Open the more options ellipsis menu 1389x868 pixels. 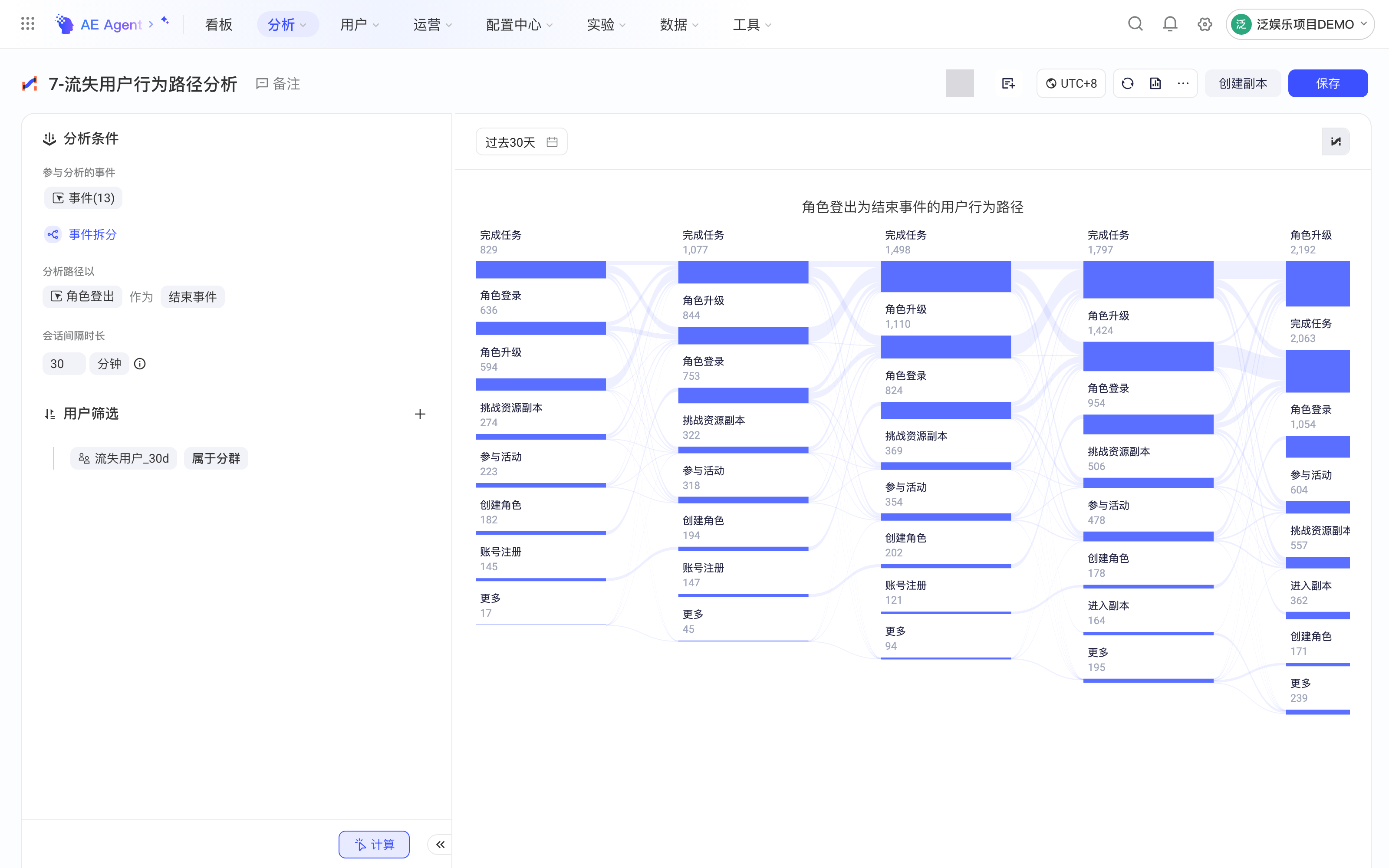tap(1183, 84)
